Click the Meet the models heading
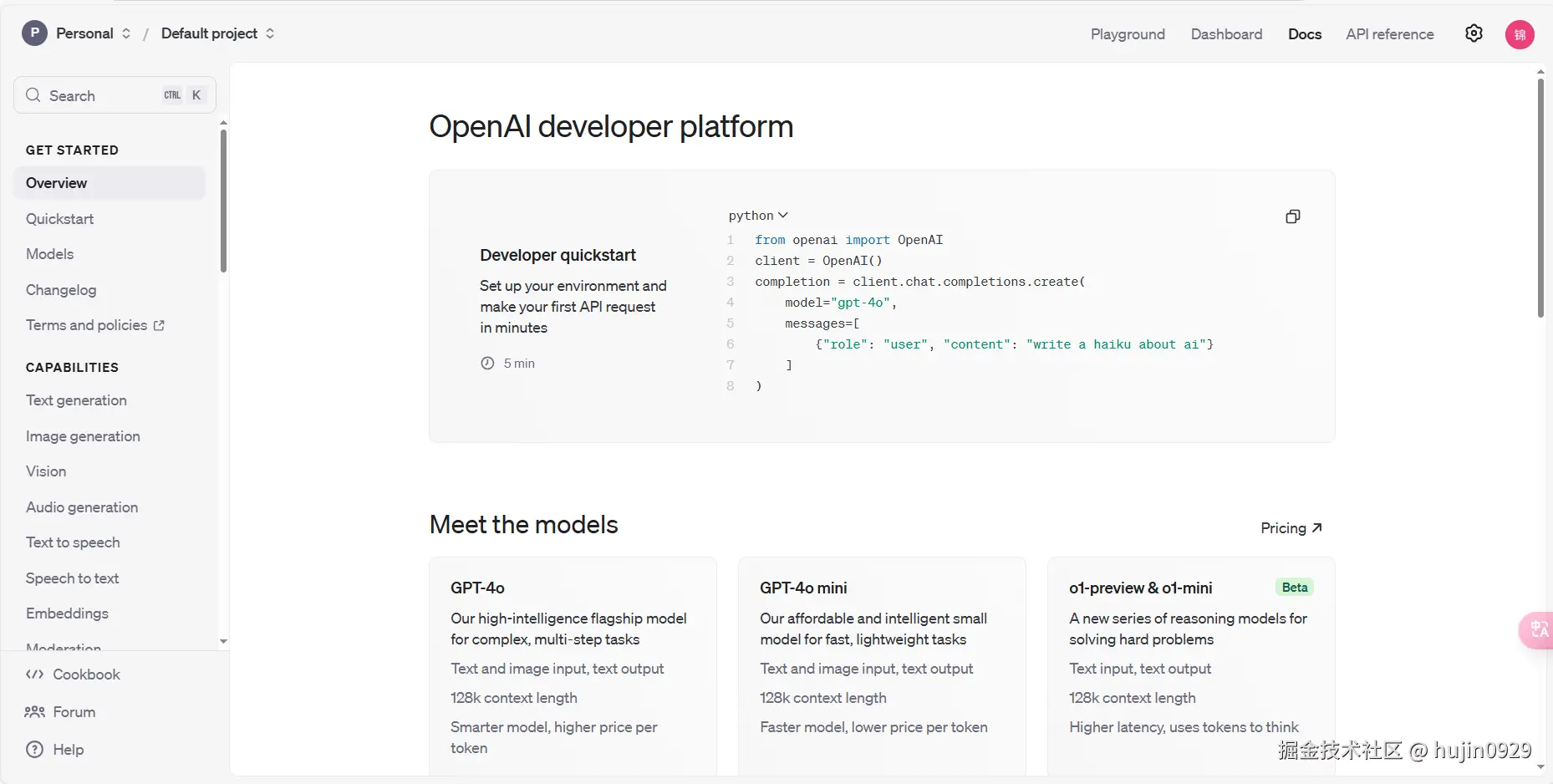 point(523,525)
